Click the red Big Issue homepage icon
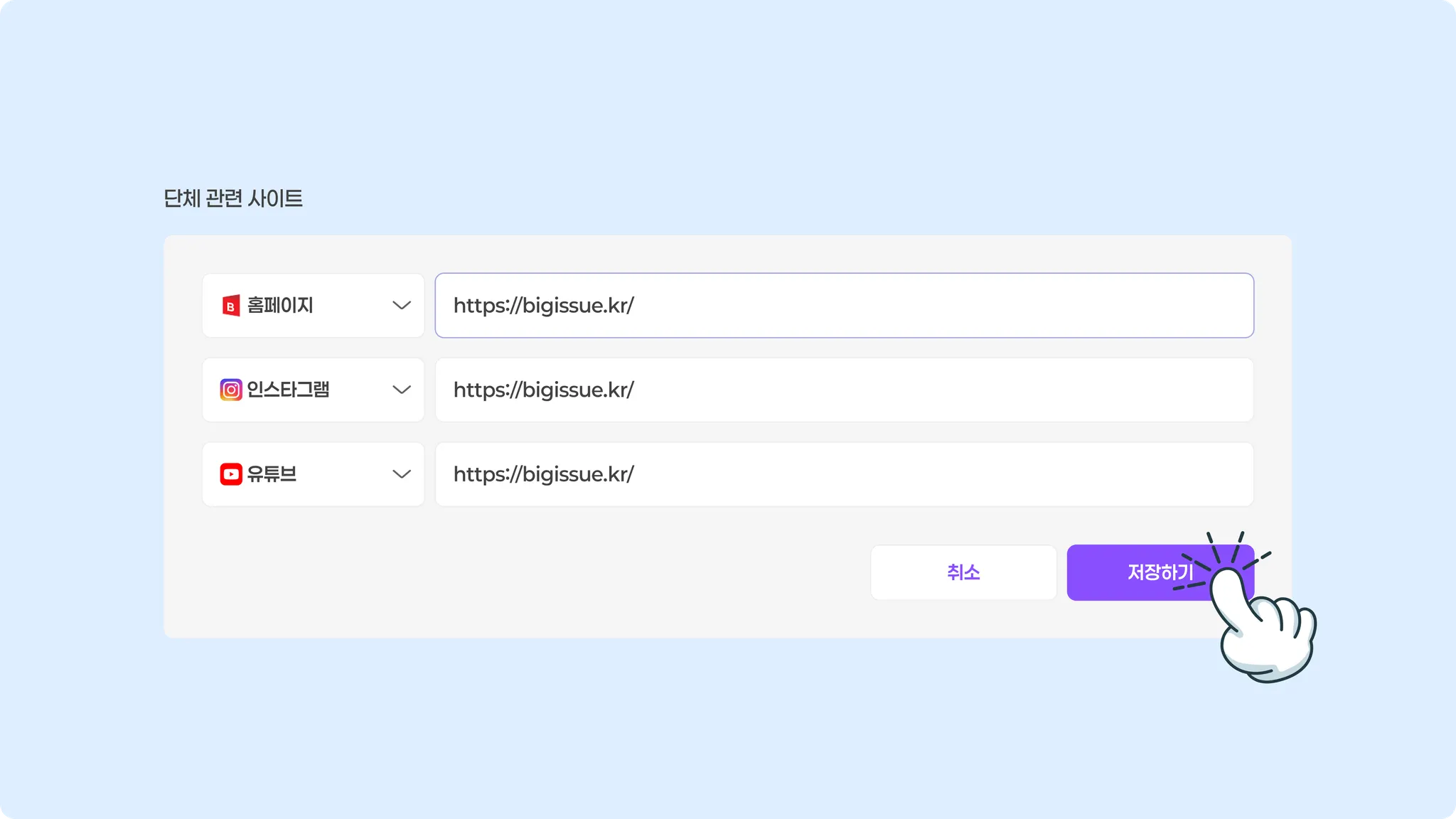1456x819 pixels. pyautogui.click(x=231, y=306)
